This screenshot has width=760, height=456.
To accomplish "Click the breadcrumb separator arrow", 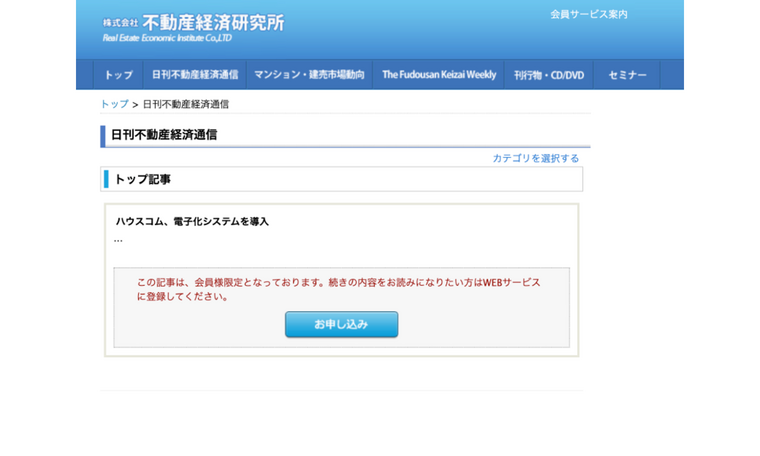I will (x=135, y=104).
